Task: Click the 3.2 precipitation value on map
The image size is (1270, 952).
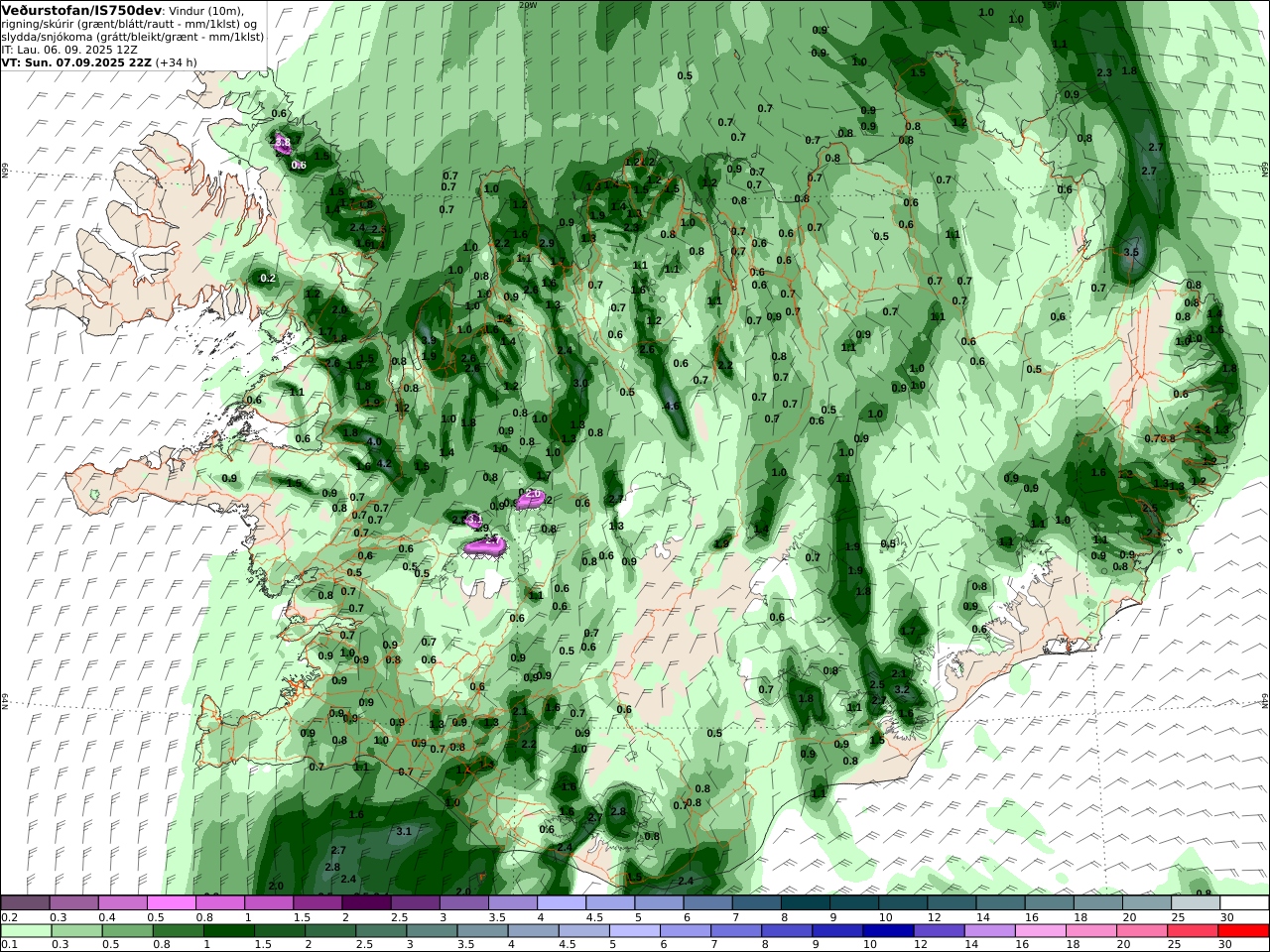Action: [x=902, y=689]
